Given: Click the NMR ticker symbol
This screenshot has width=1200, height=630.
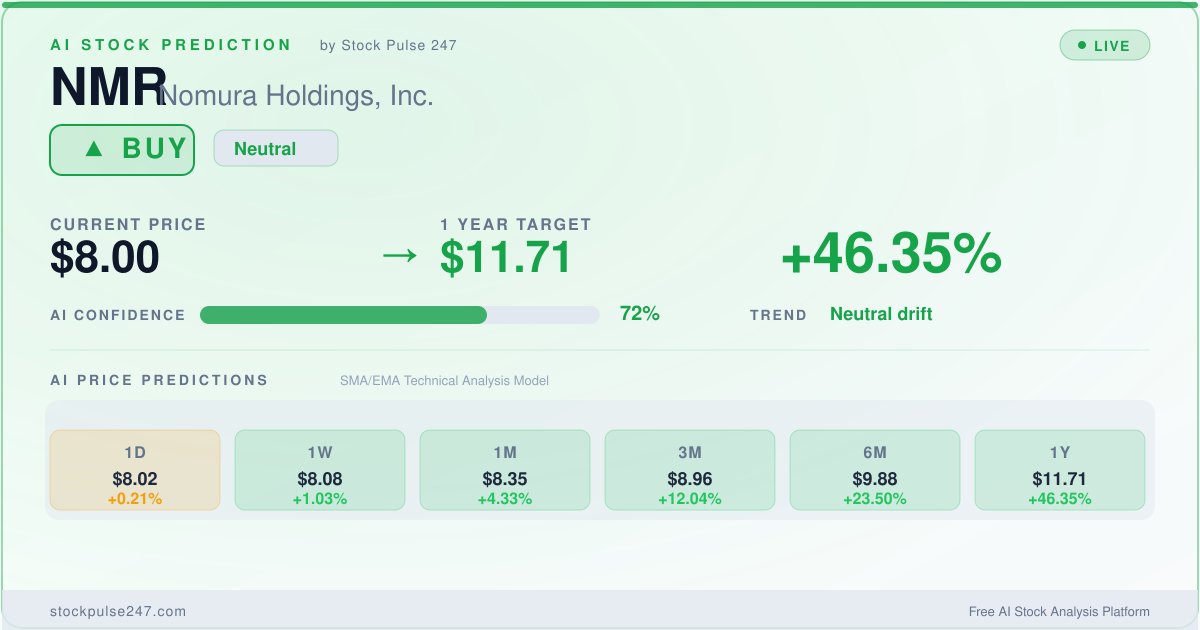Looking at the screenshot, I should tap(108, 88).
